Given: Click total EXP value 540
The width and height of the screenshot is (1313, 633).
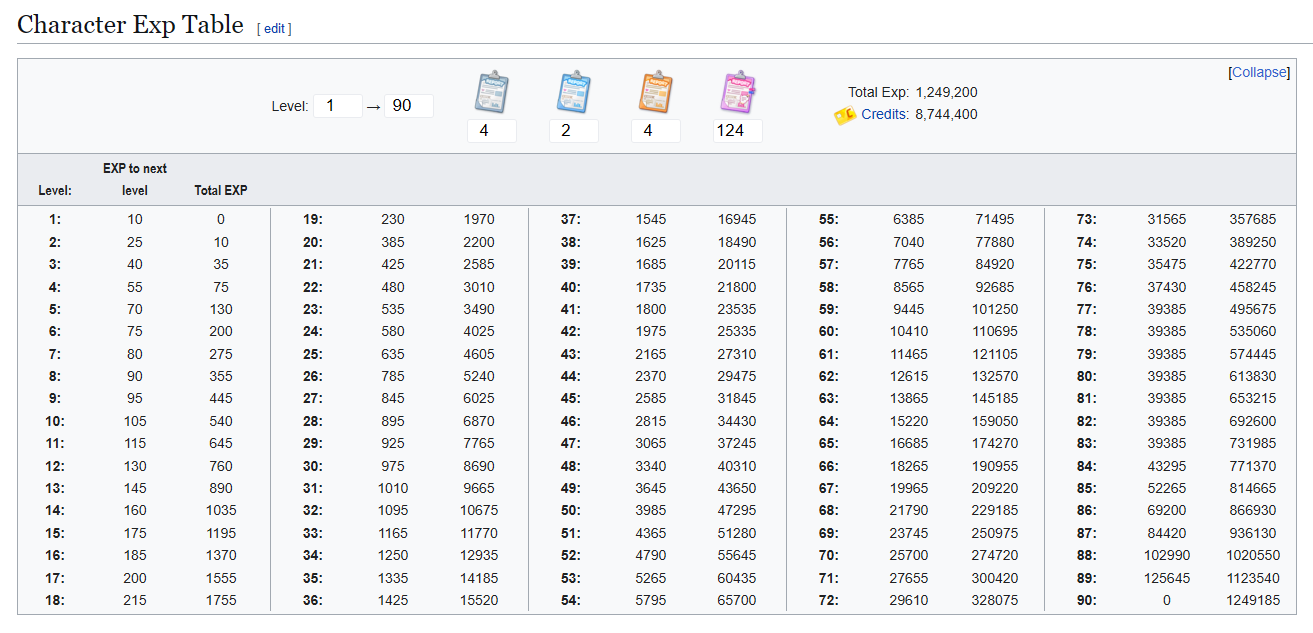Looking at the screenshot, I should 221,421.
